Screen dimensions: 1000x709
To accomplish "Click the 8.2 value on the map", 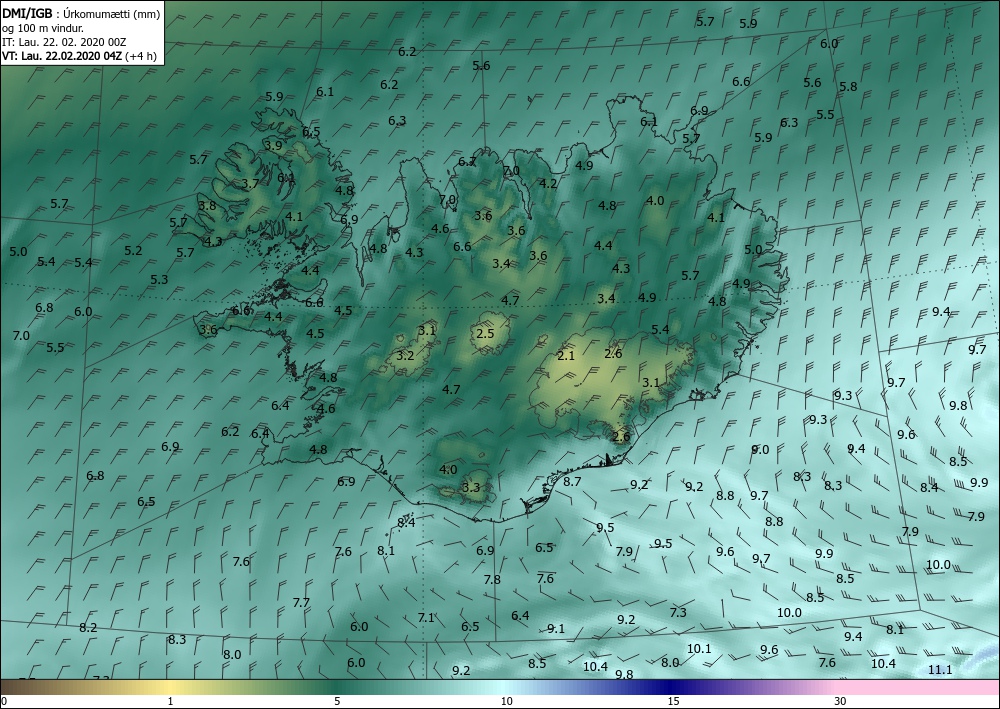I will [88, 627].
